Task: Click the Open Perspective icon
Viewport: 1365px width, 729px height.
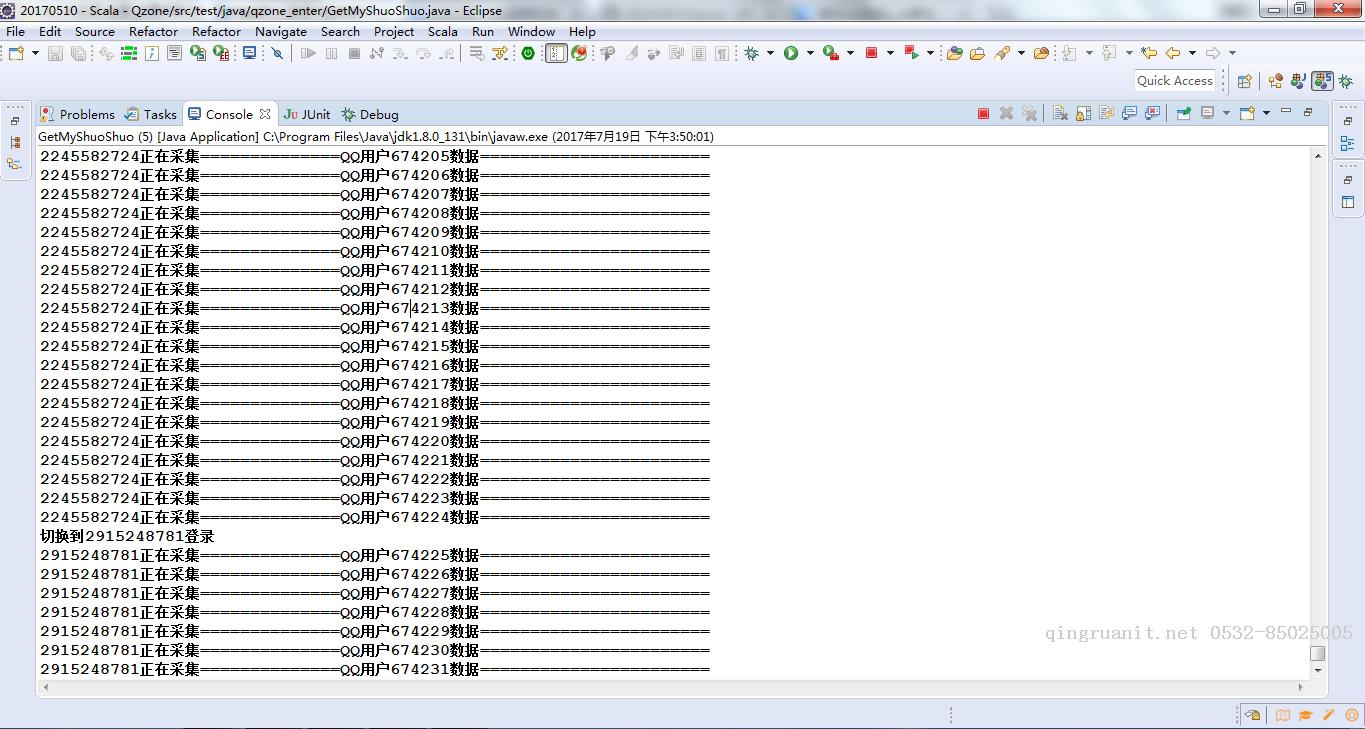Action: point(1244,81)
